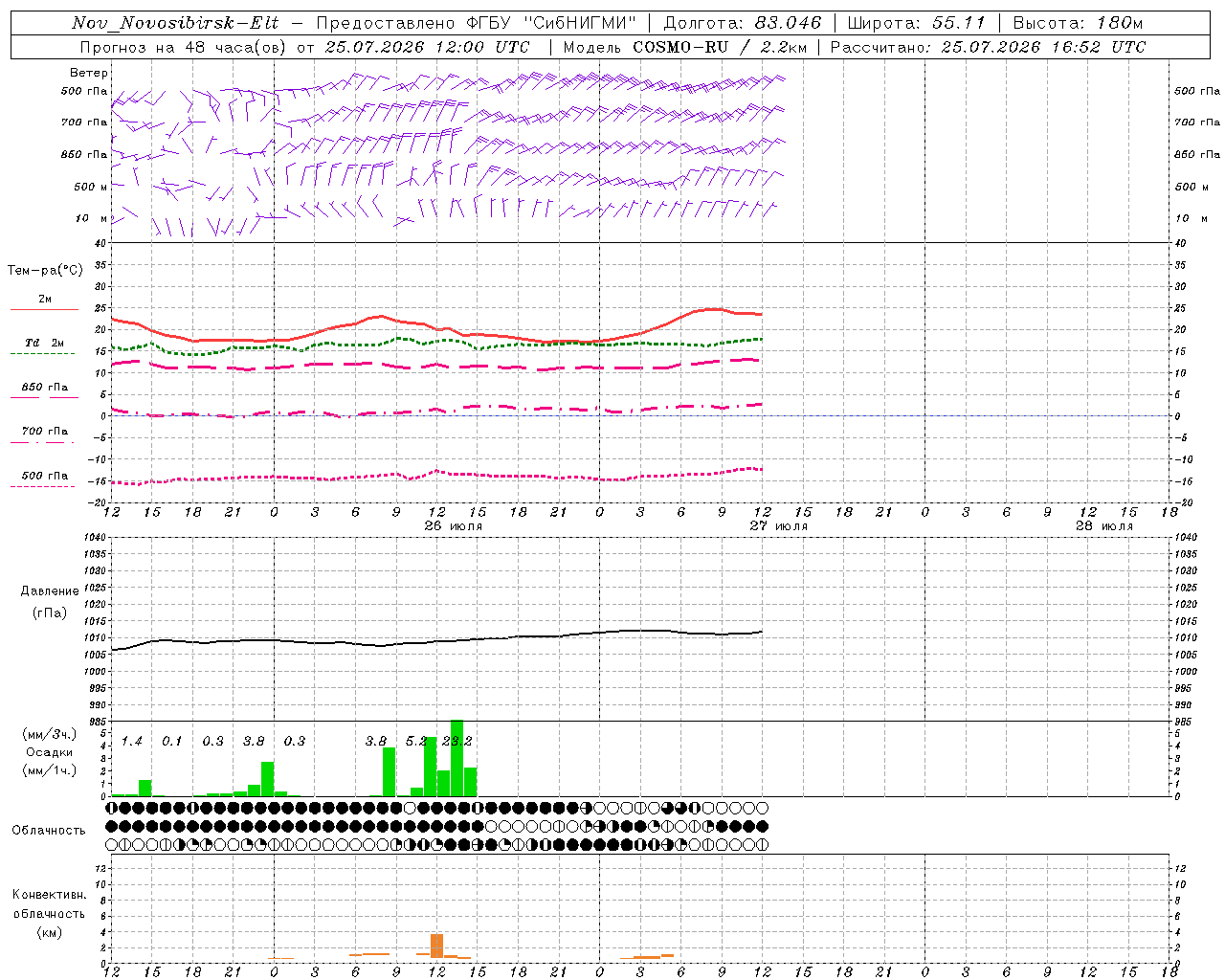
Task: Click the tallest orange convective cloud bar
Action: 436,946
